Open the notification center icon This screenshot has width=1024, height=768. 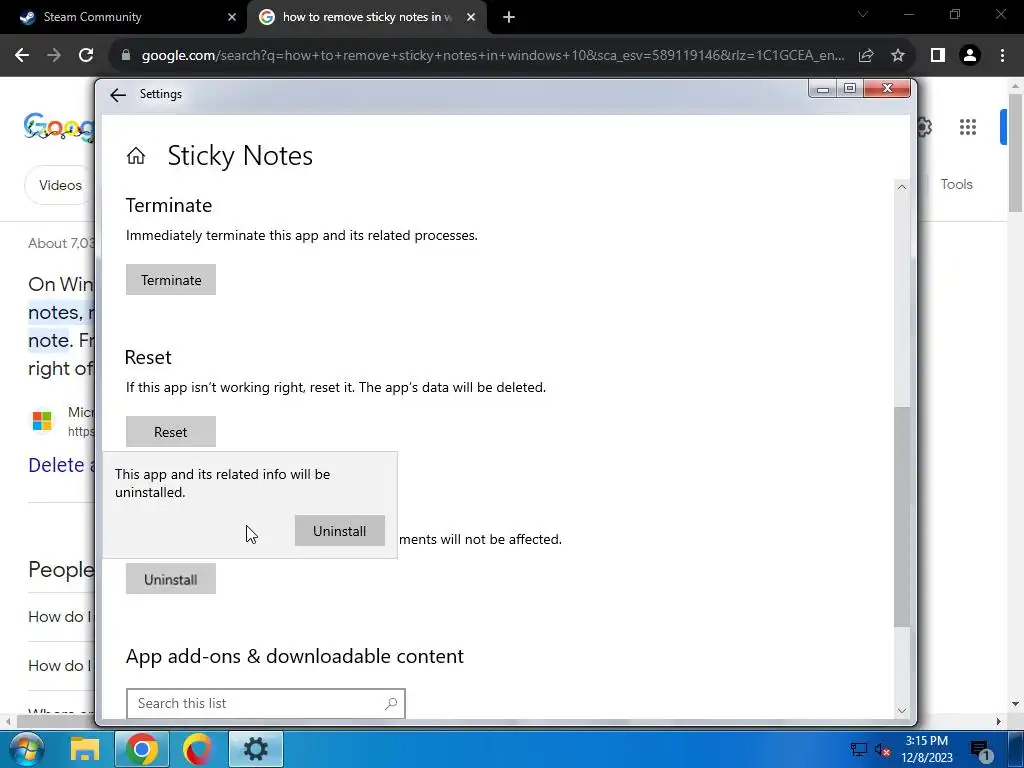click(x=981, y=751)
